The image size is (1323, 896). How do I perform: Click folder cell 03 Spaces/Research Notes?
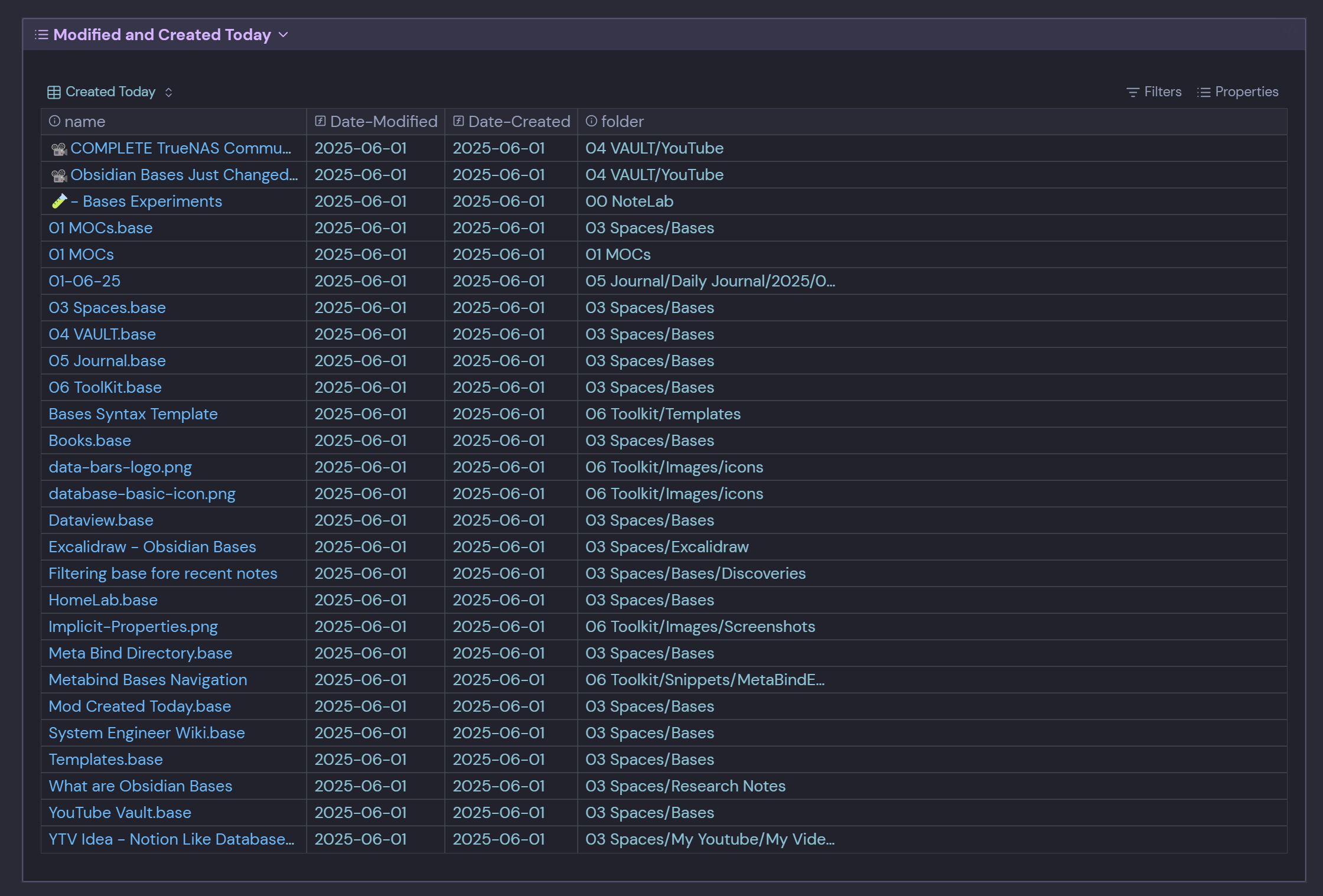pos(933,786)
